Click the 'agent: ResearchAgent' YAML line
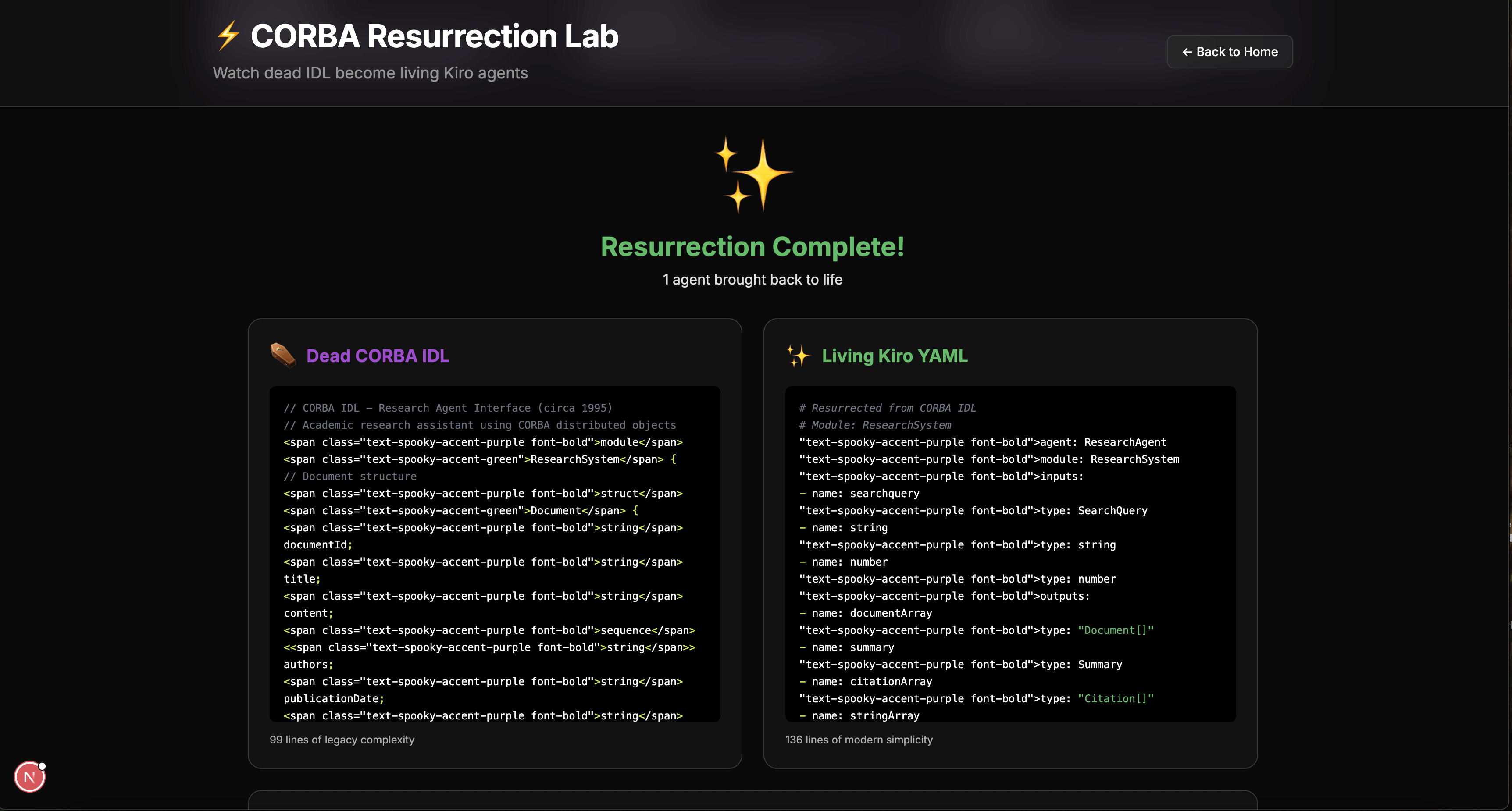The width and height of the screenshot is (1512, 811). coord(1102,442)
